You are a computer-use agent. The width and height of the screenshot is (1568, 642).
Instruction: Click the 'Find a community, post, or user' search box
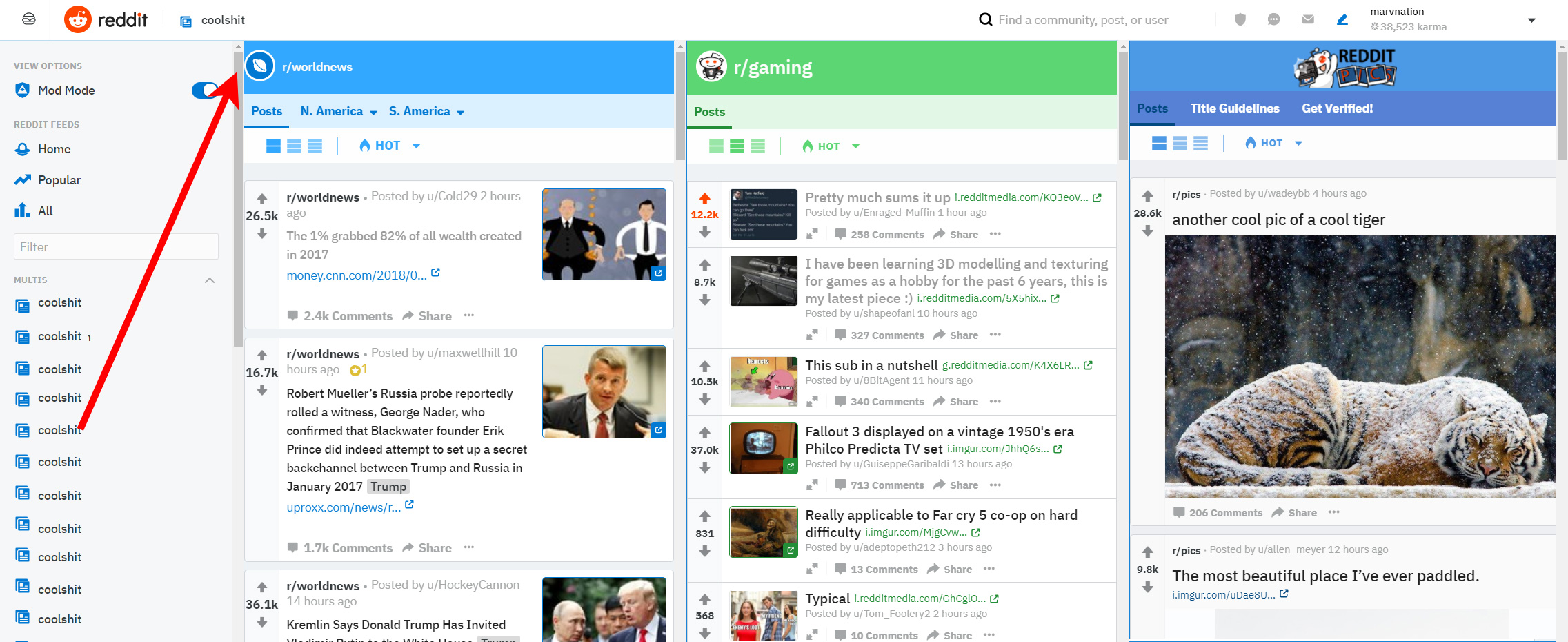tap(1083, 20)
